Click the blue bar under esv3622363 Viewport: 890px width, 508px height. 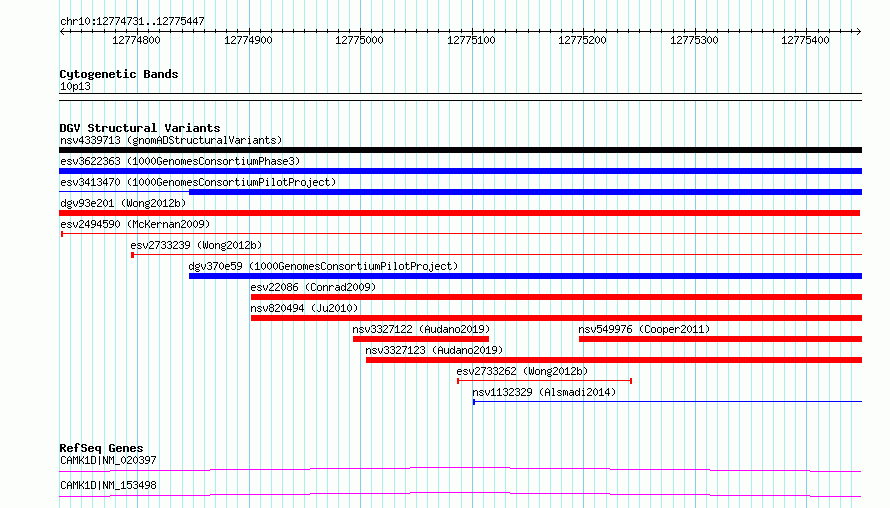pos(460,171)
